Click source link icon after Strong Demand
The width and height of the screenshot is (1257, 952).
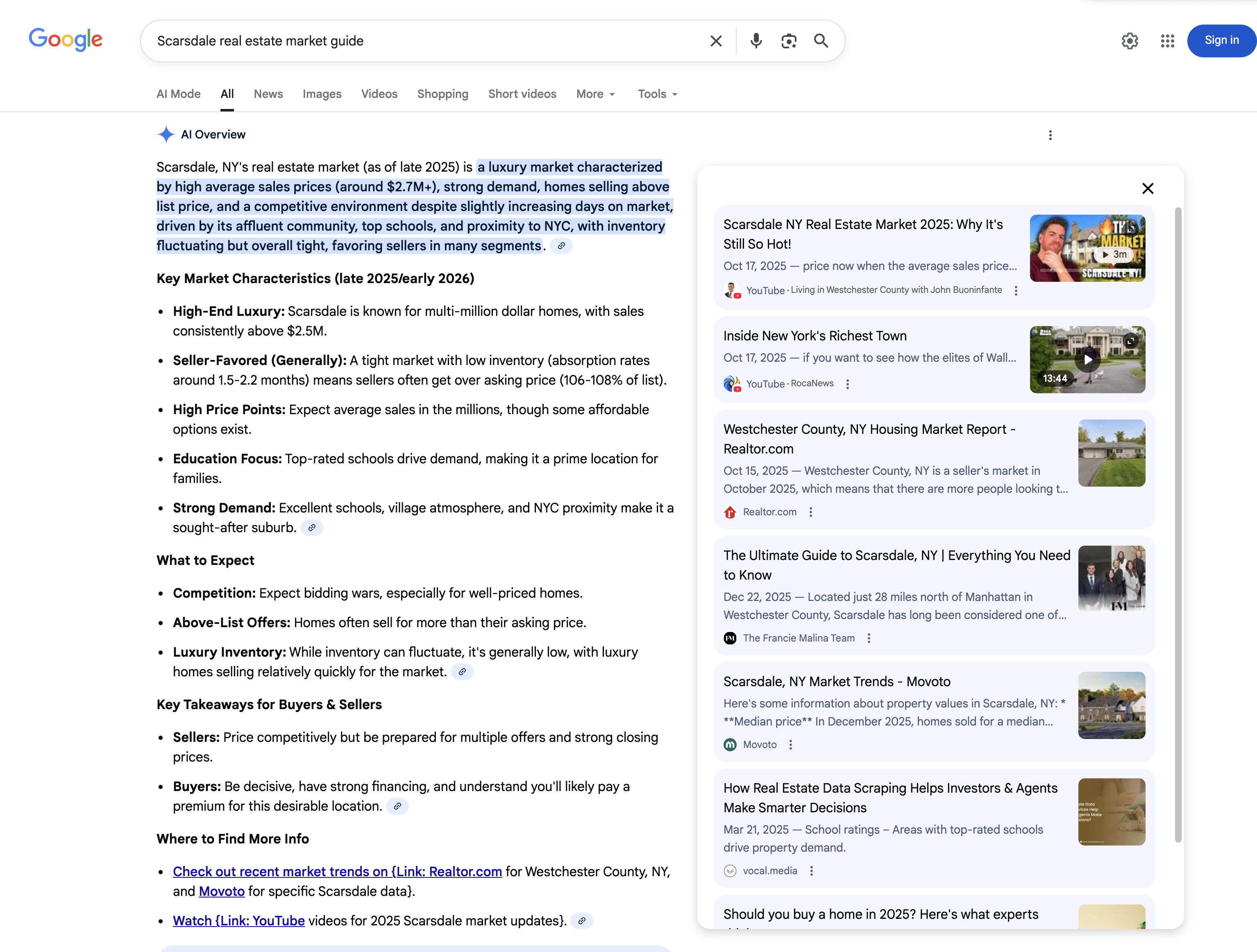click(x=311, y=528)
